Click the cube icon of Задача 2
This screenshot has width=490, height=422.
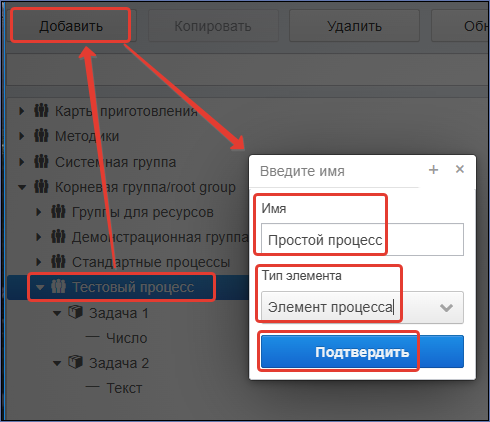point(75,362)
